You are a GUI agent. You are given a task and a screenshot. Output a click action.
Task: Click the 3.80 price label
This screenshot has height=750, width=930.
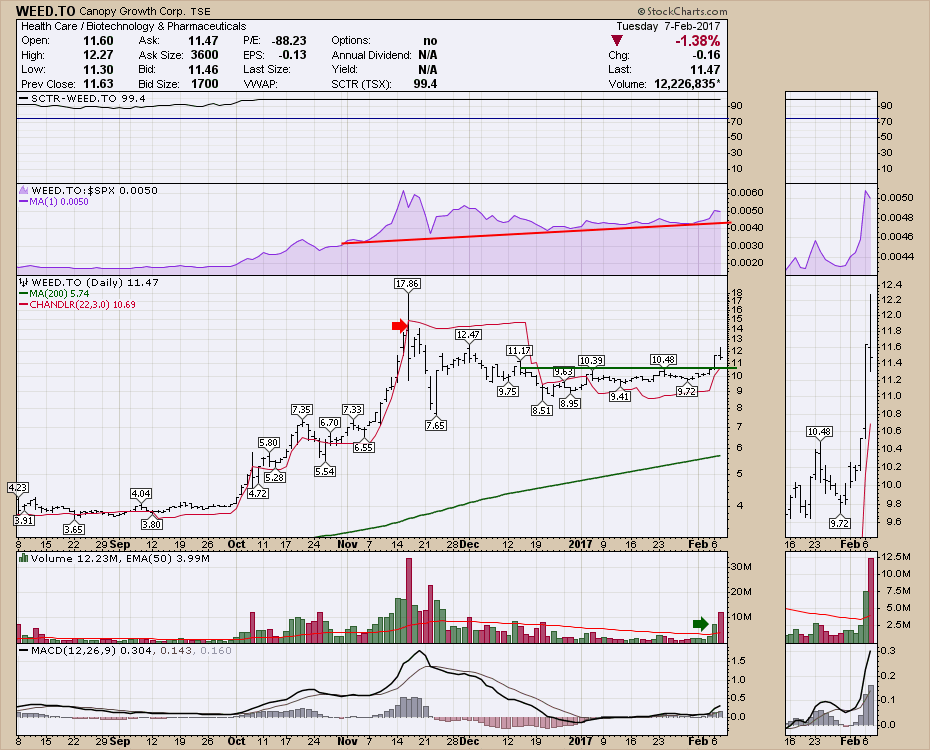pyautogui.click(x=152, y=524)
